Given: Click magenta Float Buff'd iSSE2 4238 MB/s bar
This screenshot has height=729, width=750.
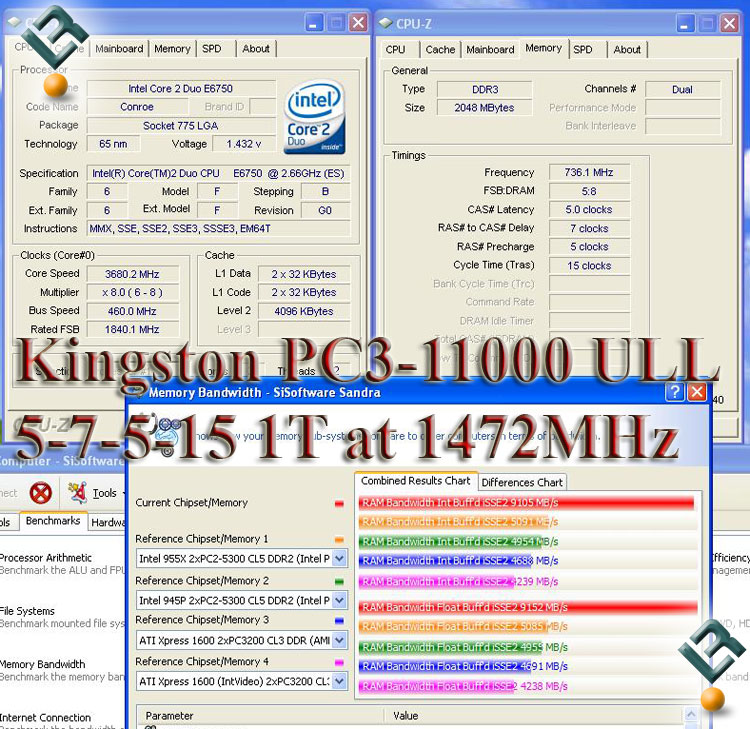Looking at the screenshot, I should click(438, 686).
